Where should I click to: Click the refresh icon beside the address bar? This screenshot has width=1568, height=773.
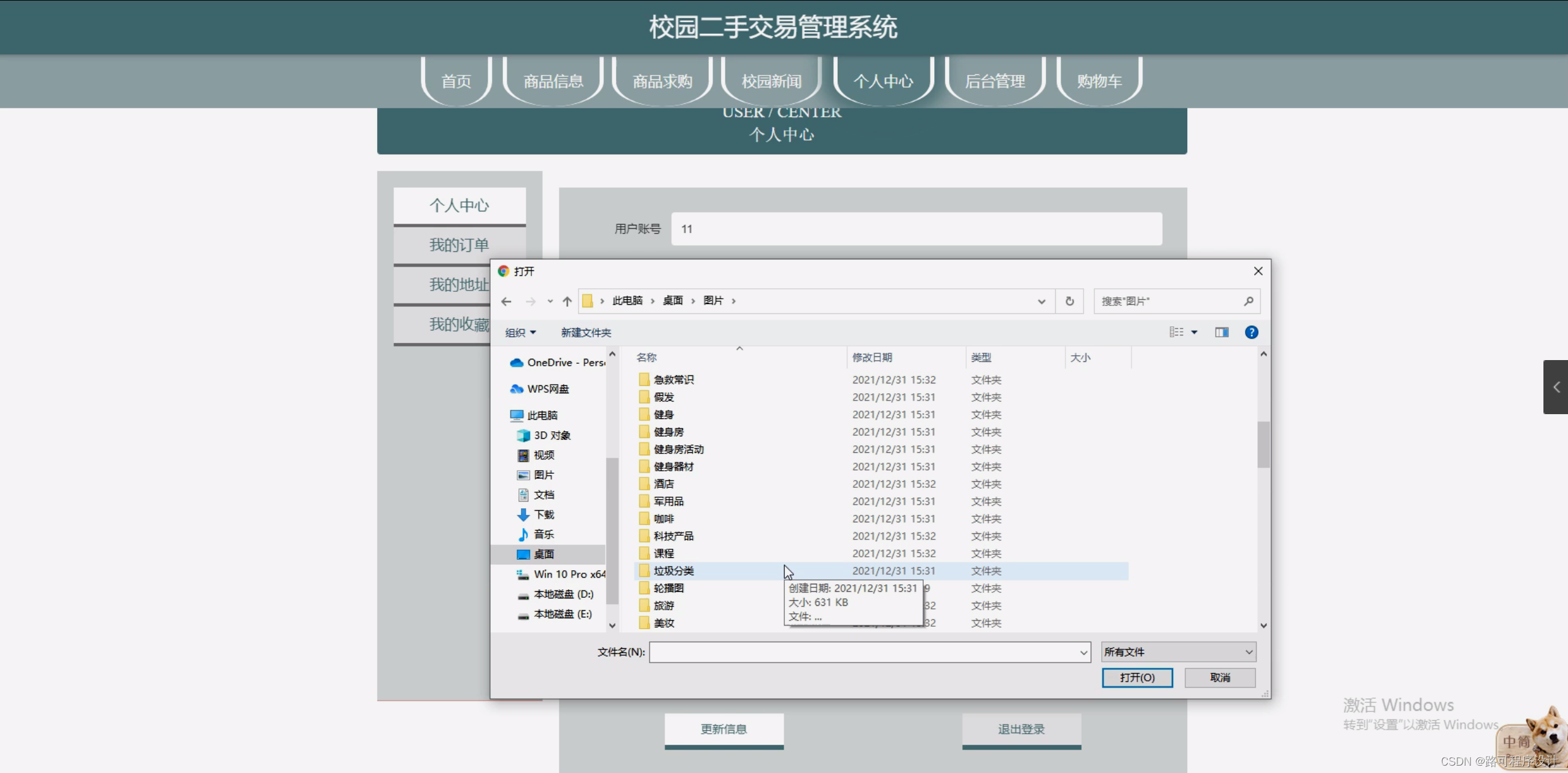[x=1069, y=301]
